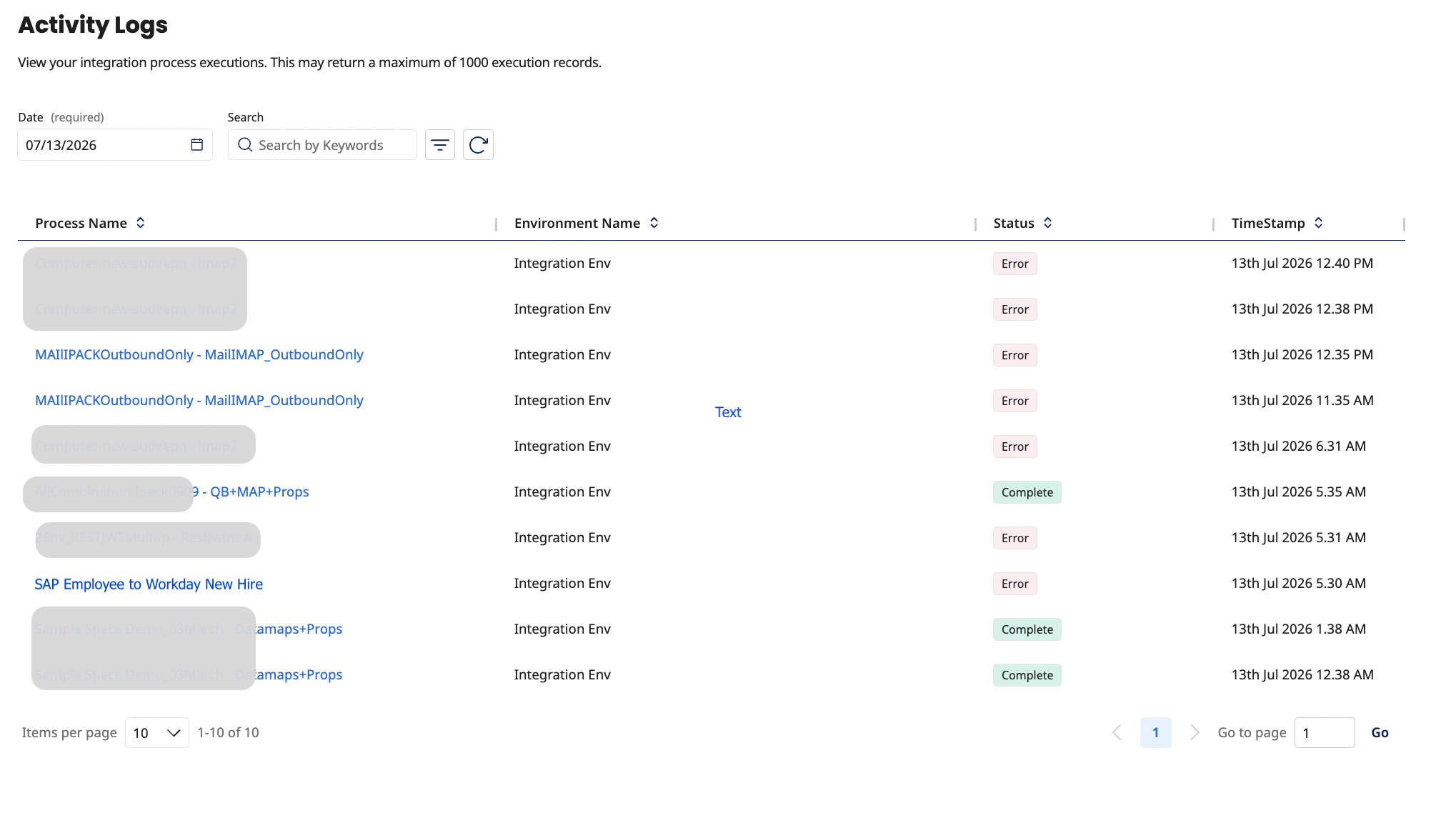This screenshot has width=1456, height=823.
Task: Click timestamp 13th Jul 2026 12.38 AM
Action: (1302, 674)
